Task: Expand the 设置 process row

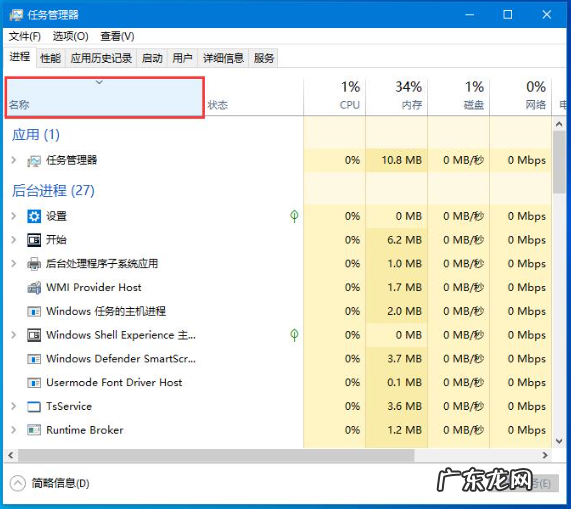Action: pos(13,216)
